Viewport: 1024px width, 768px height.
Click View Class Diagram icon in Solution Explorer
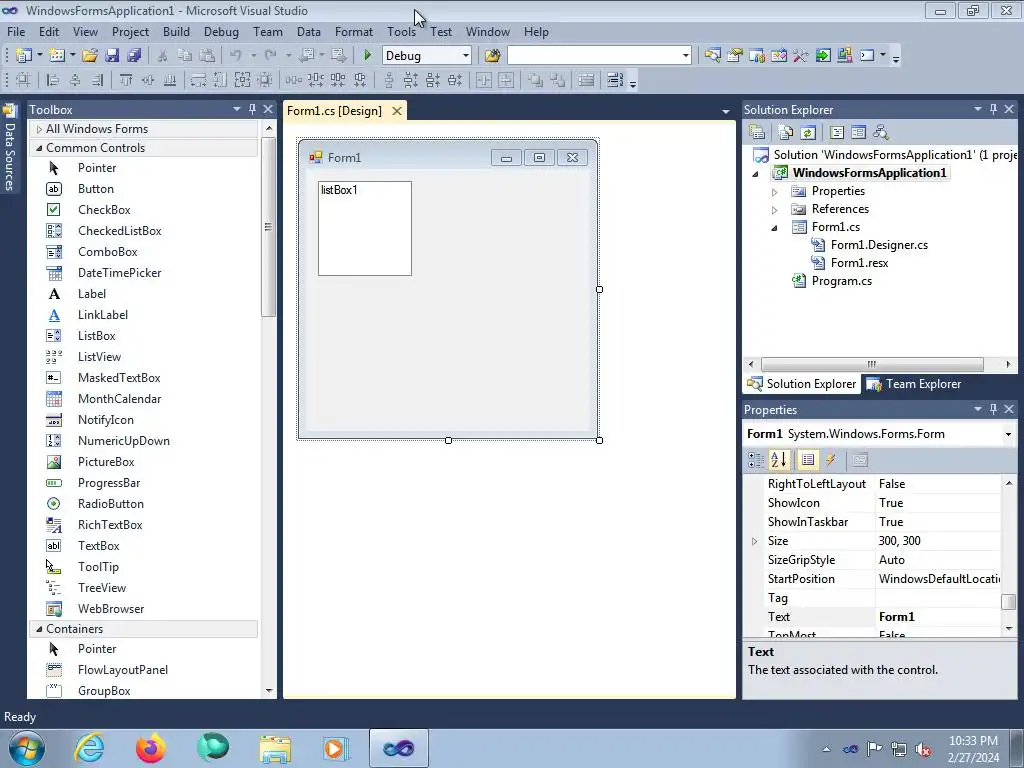click(x=881, y=133)
